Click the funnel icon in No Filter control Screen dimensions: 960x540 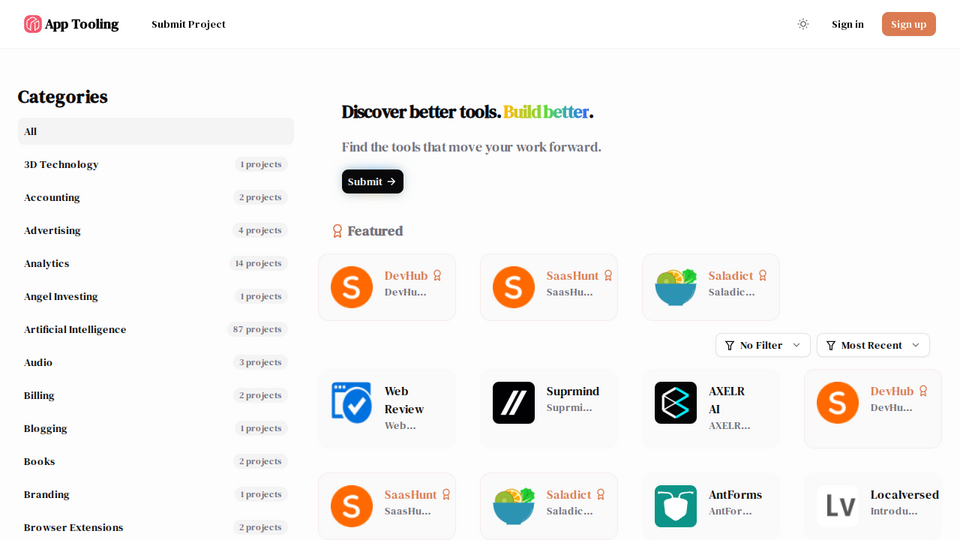(729, 345)
